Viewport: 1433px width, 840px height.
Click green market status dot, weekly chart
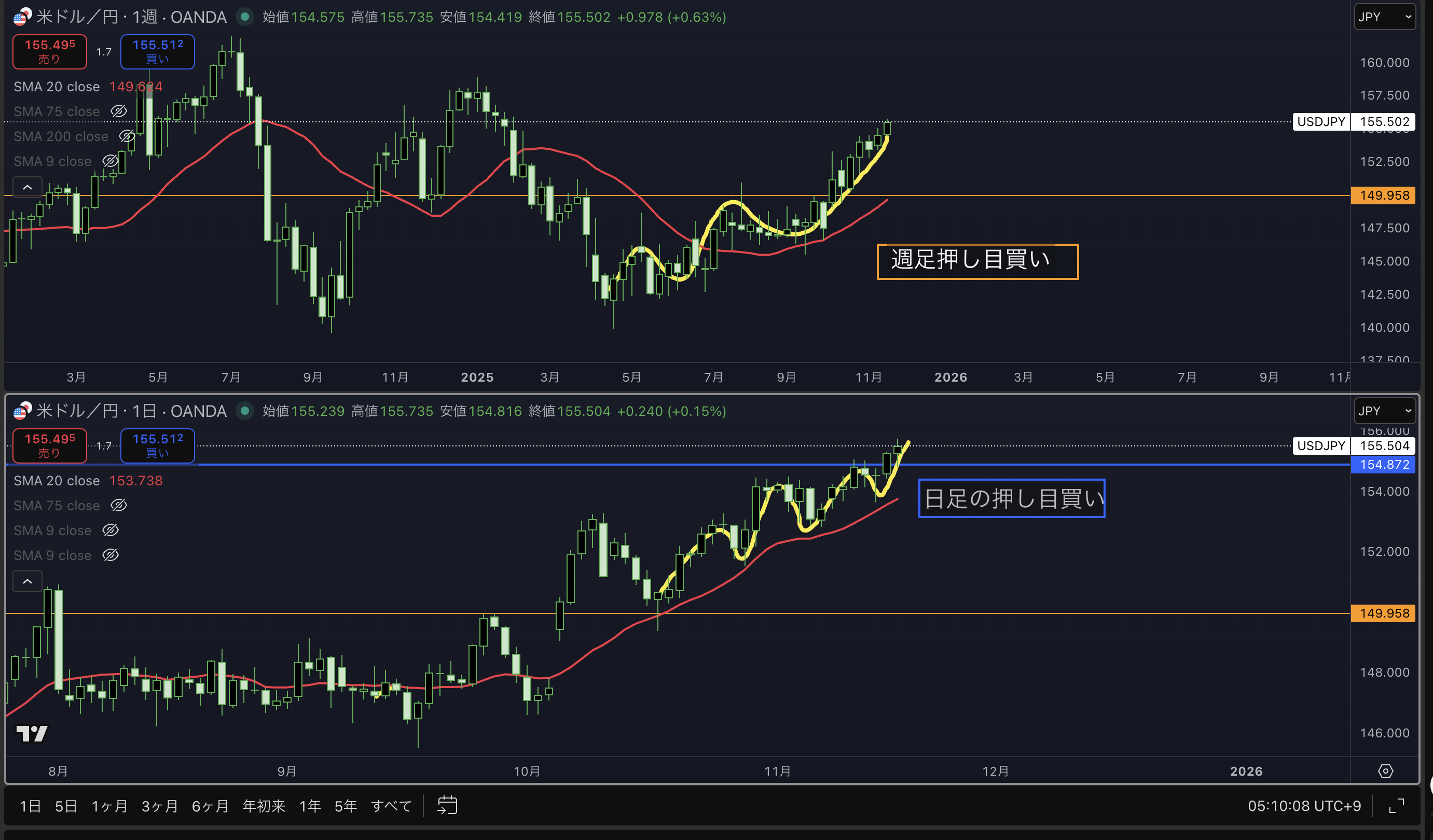pyautogui.click(x=245, y=17)
